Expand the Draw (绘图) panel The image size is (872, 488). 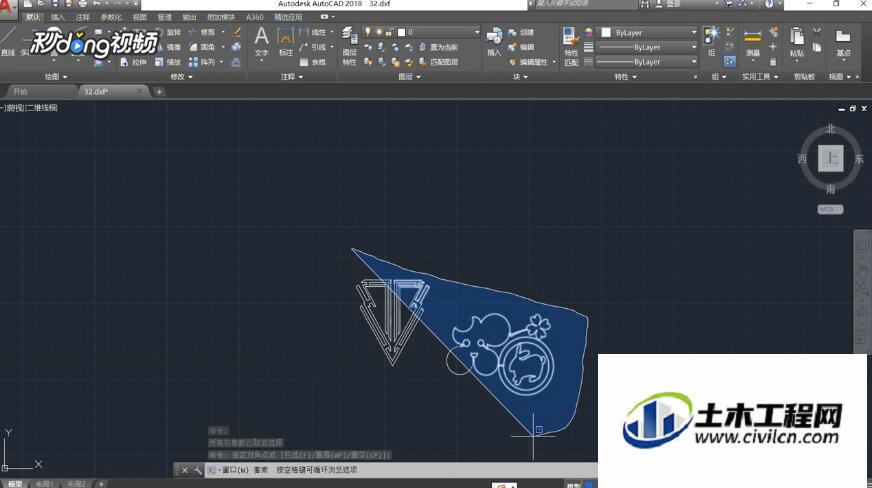coord(56,77)
